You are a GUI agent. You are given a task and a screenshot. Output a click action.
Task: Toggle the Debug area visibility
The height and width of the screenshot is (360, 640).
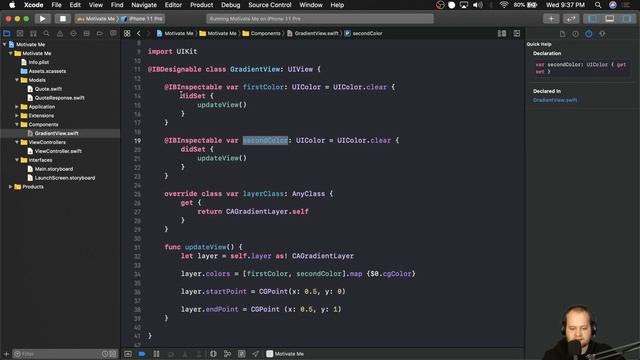point(610,19)
